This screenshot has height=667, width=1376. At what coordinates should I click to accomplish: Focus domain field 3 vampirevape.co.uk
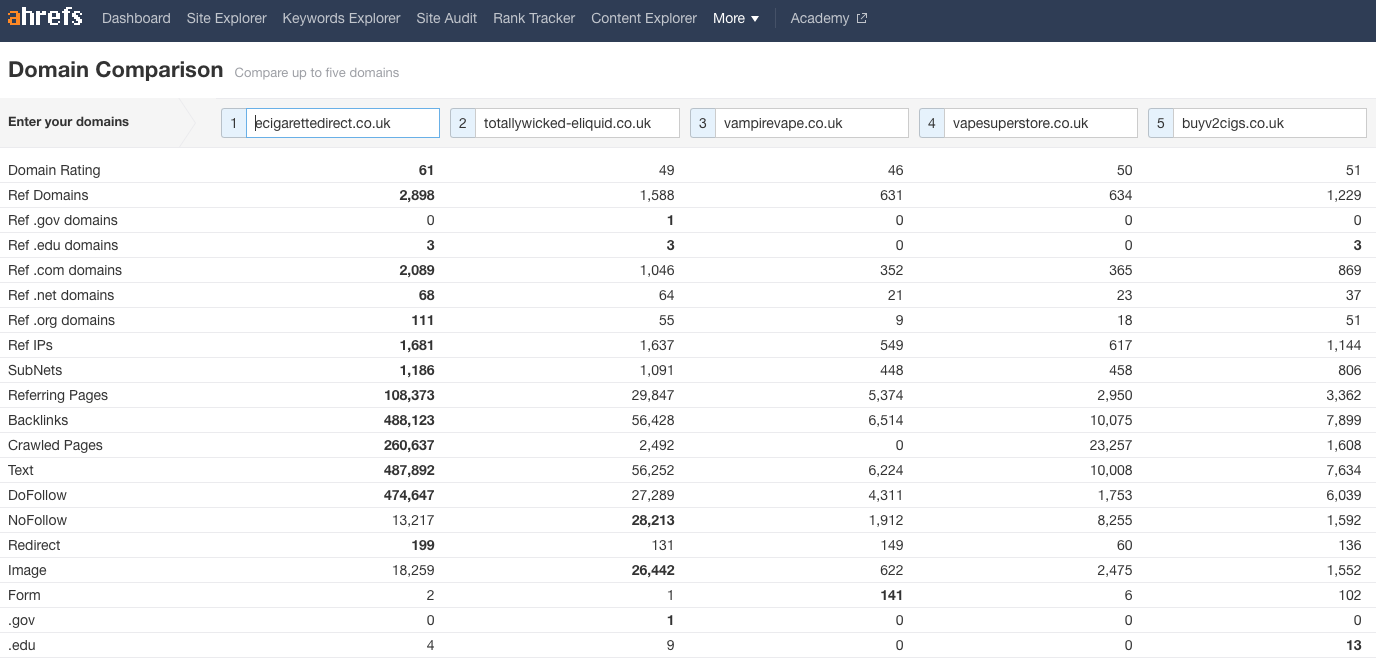(x=811, y=123)
